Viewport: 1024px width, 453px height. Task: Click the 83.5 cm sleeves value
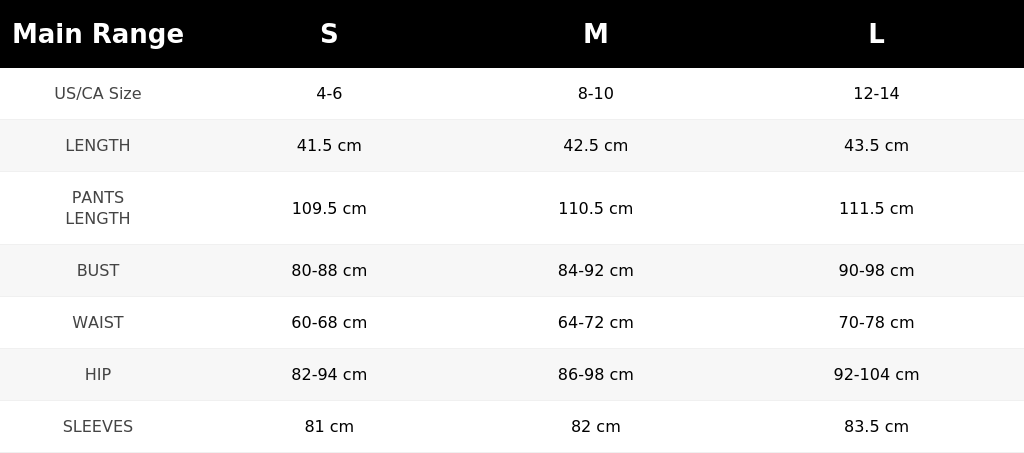tap(876, 427)
